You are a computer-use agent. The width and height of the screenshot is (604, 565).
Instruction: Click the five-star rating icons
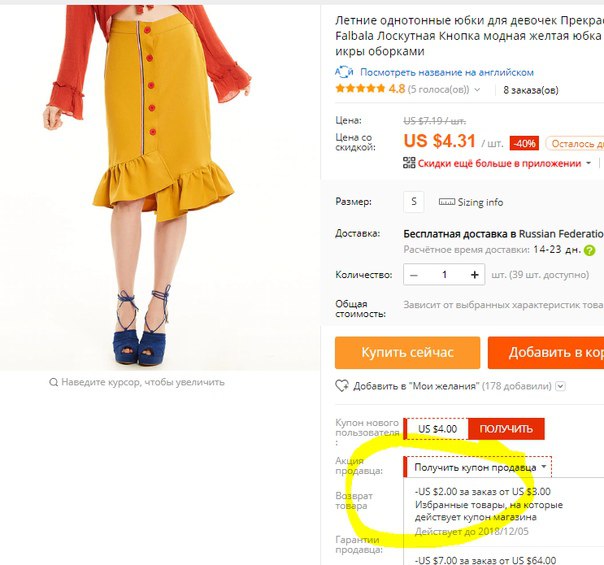[x=360, y=89]
